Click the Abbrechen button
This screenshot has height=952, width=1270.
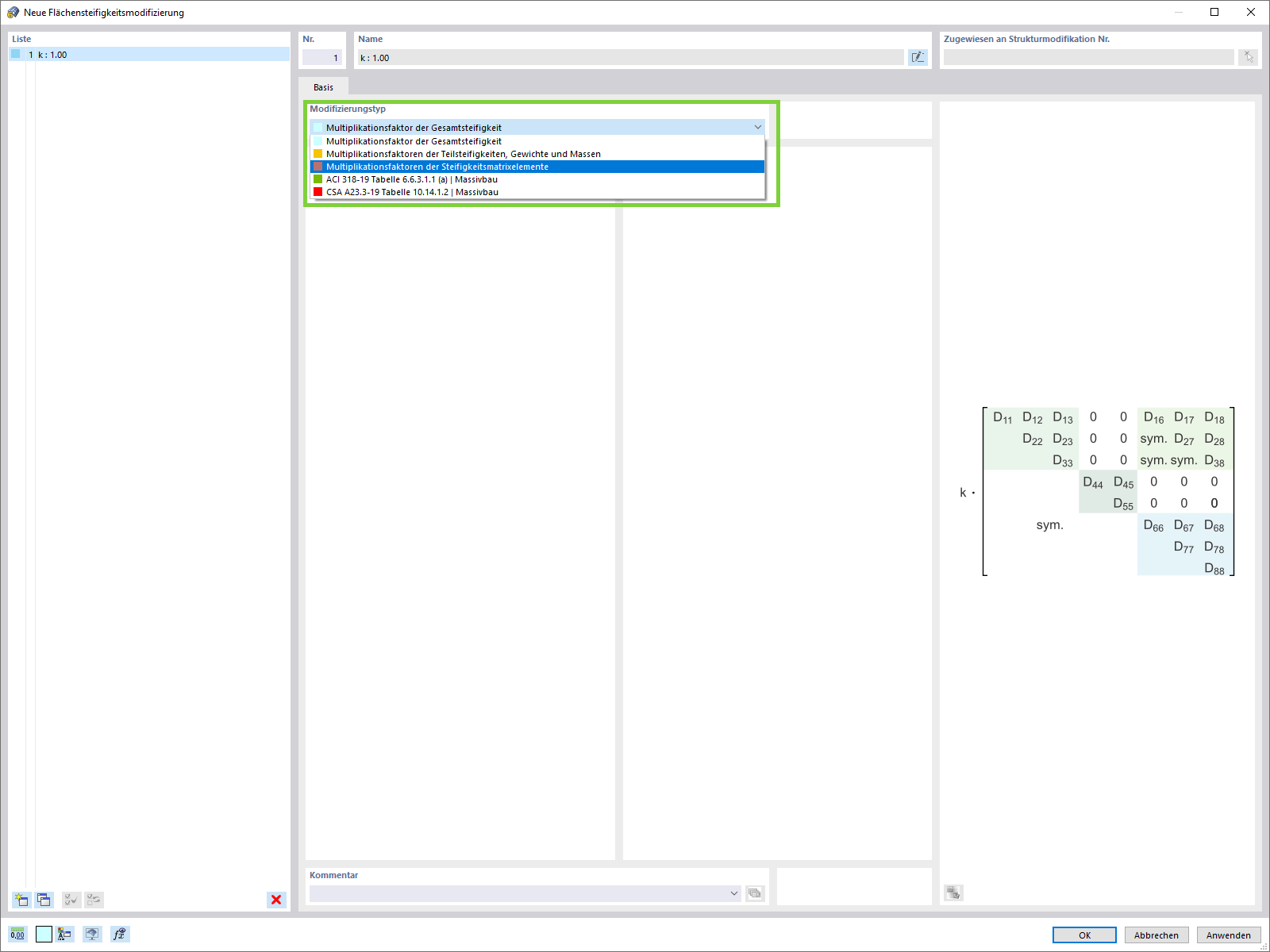click(1156, 935)
